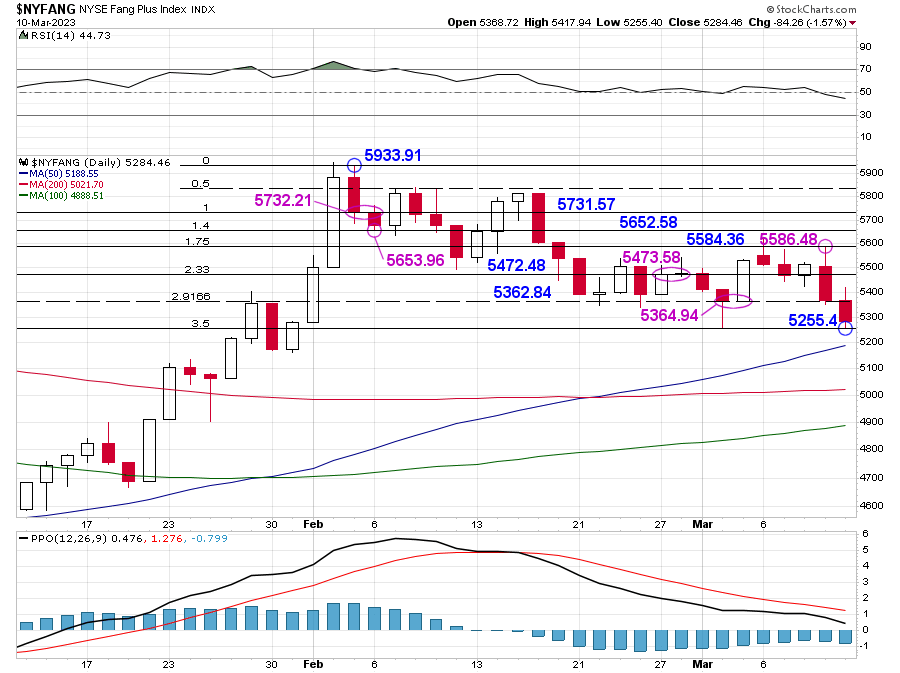Screen dimensions: 900x673
Task: Click the PPO signal value 1.276
Action: tap(166, 539)
